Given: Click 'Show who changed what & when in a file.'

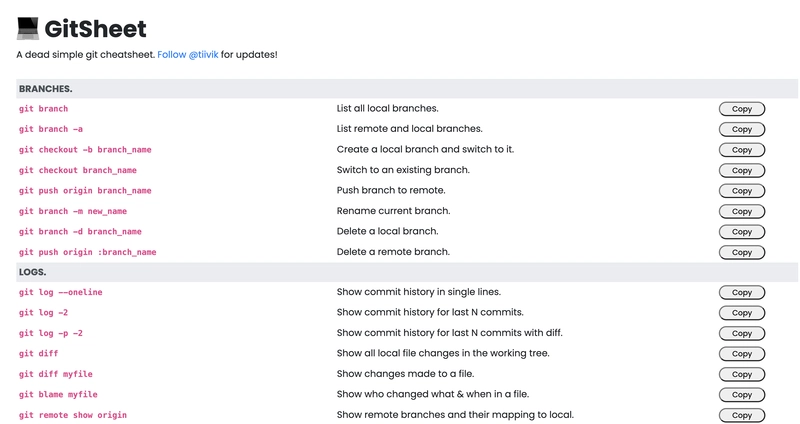Looking at the screenshot, I should [x=433, y=394].
